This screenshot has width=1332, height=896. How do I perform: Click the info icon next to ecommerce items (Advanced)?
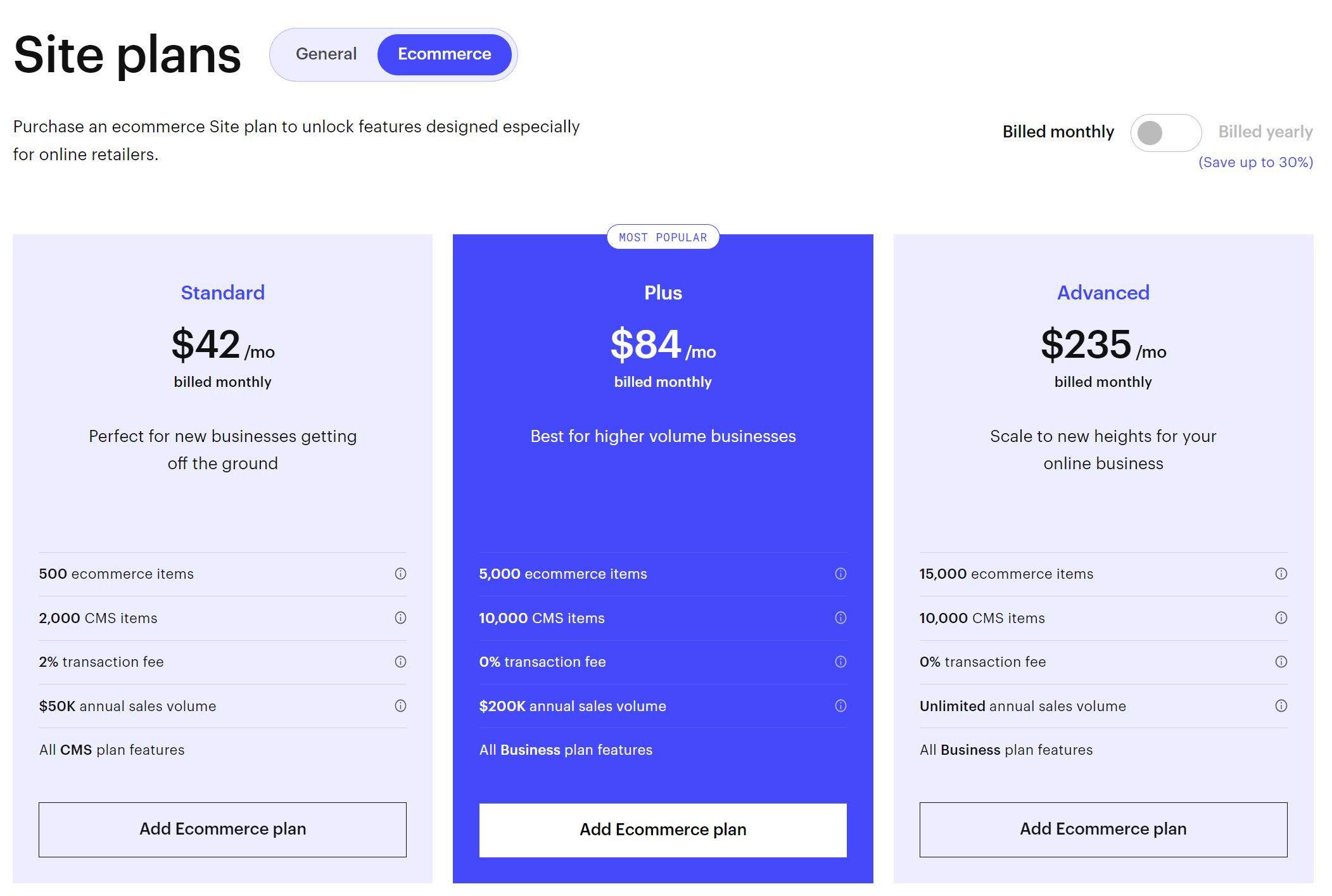tap(1281, 573)
